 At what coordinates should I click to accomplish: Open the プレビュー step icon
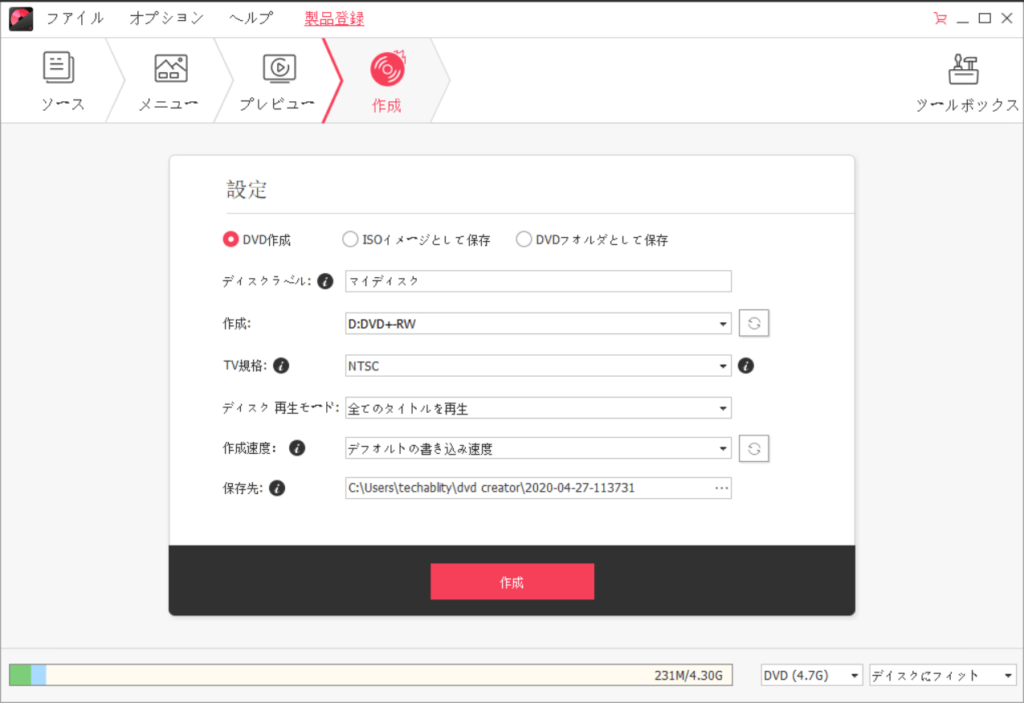(277, 80)
